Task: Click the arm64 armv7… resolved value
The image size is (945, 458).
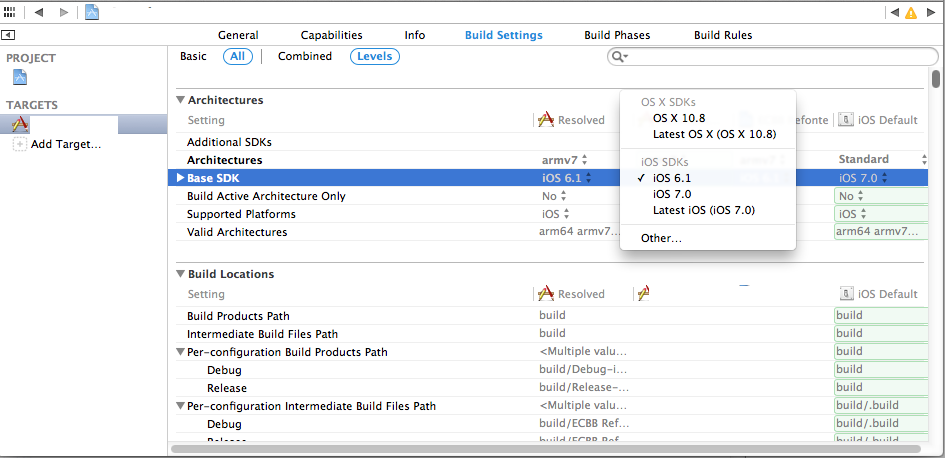Action: (579, 231)
